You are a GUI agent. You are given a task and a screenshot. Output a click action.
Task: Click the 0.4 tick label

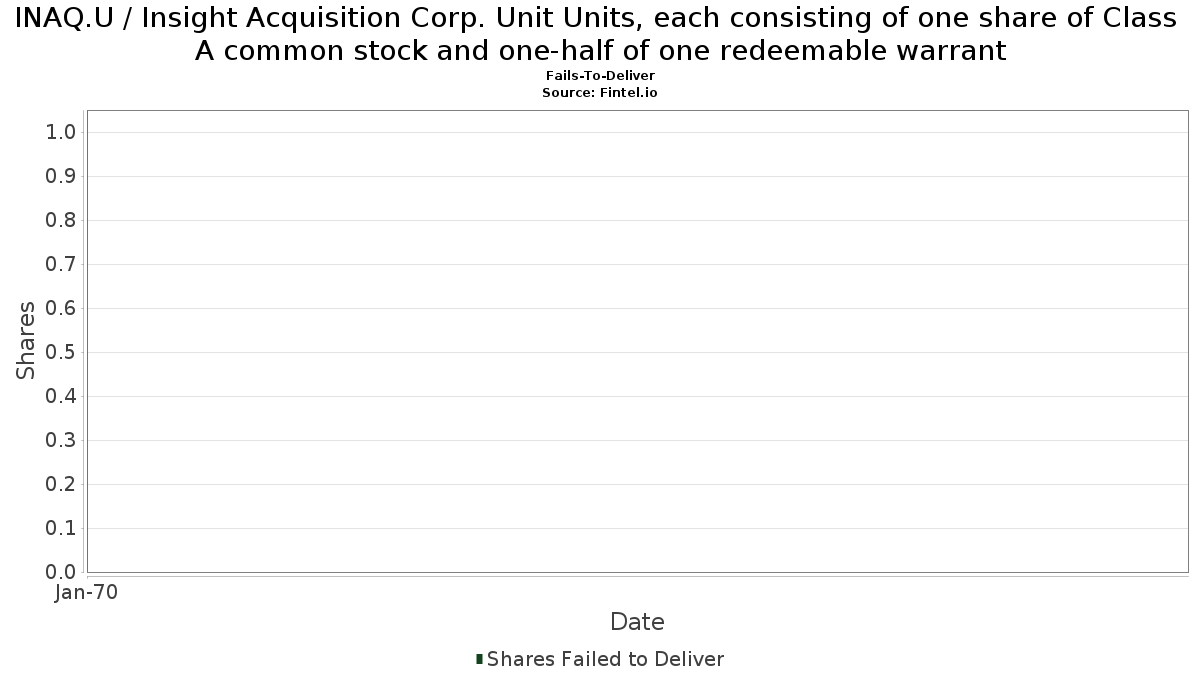pyautogui.click(x=62, y=396)
